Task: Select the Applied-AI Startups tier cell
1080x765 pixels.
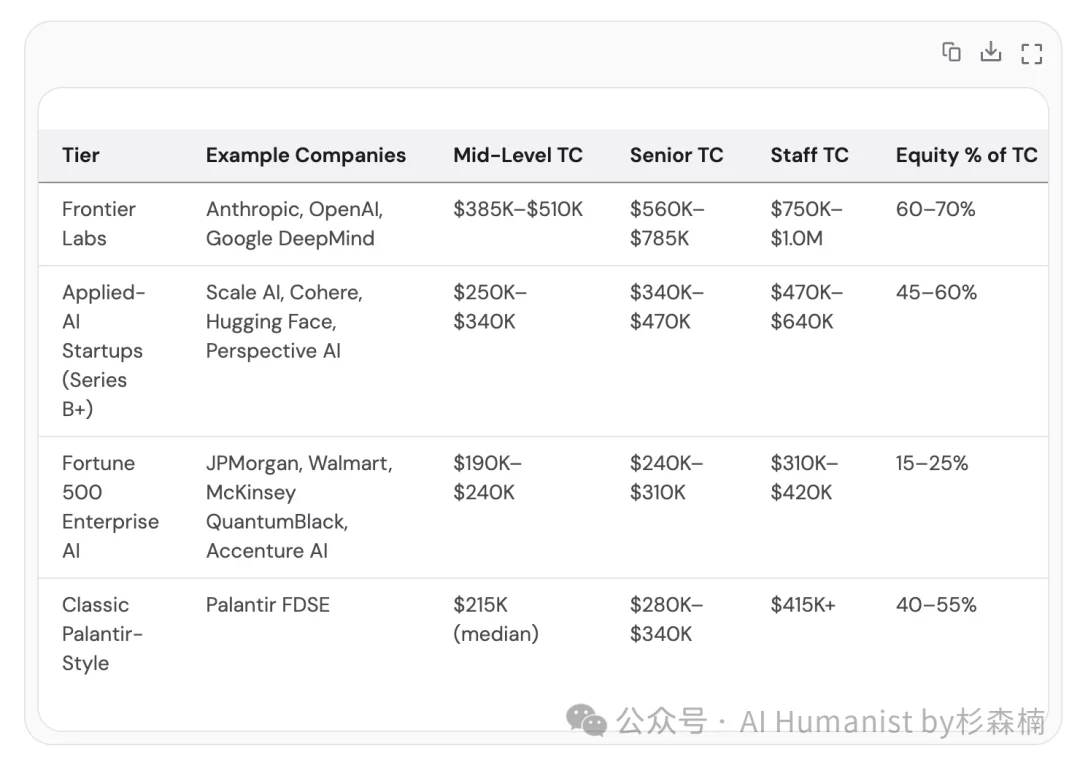Action: (103, 350)
